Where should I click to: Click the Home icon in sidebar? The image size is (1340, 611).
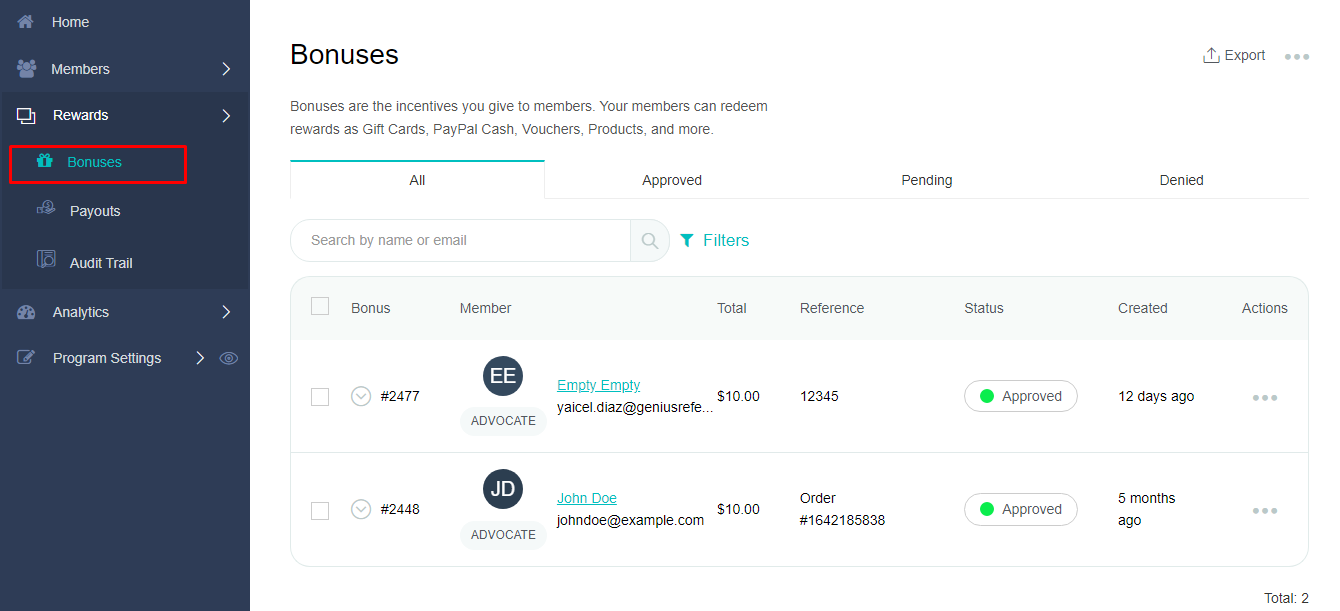(25, 21)
